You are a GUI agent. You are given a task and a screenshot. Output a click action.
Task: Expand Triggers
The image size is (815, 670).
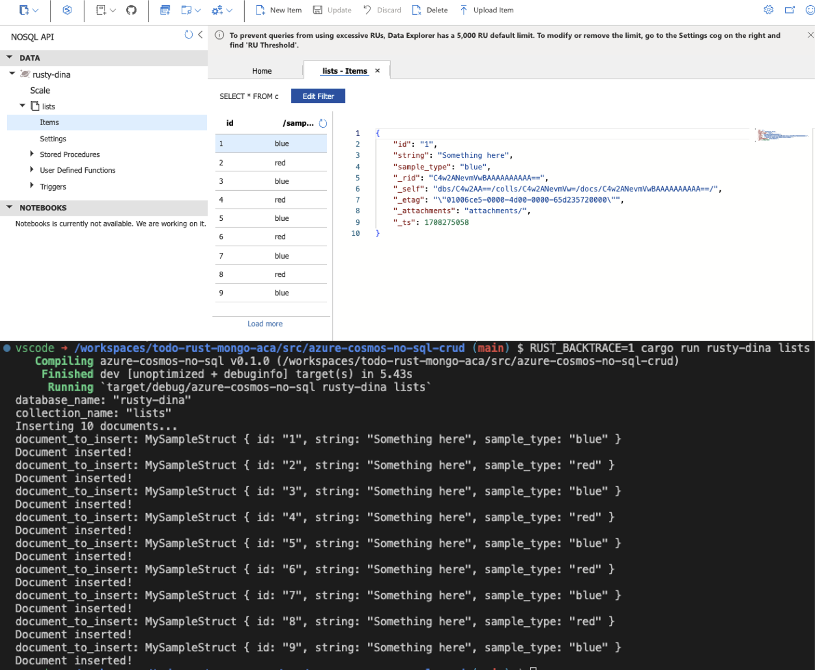point(32,186)
